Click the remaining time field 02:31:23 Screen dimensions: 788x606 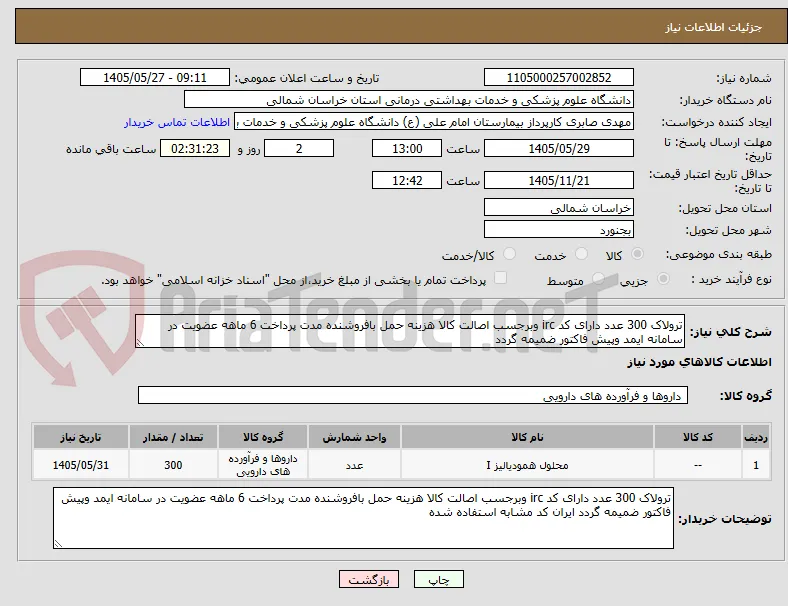click(x=195, y=148)
